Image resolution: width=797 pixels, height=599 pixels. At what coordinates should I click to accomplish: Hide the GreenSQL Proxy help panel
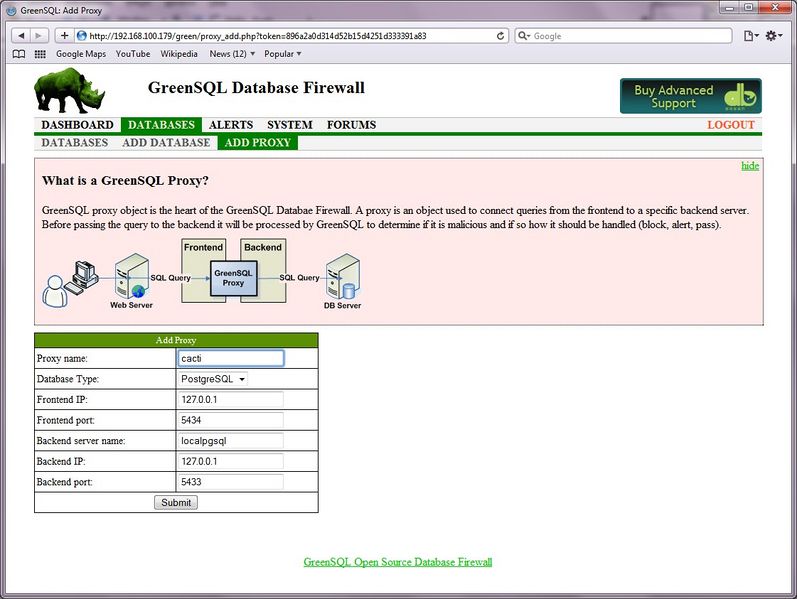(x=750, y=166)
